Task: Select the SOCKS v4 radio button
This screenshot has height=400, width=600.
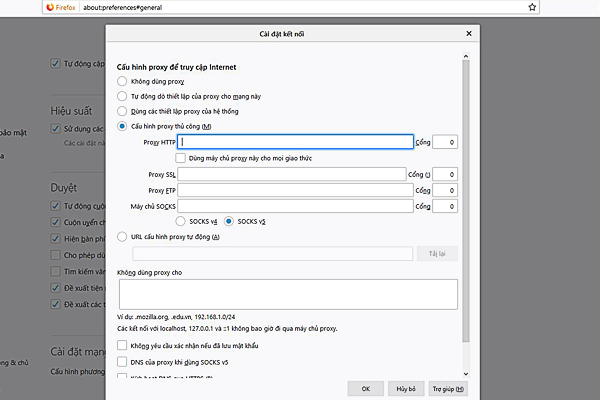Action: tap(181, 220)
